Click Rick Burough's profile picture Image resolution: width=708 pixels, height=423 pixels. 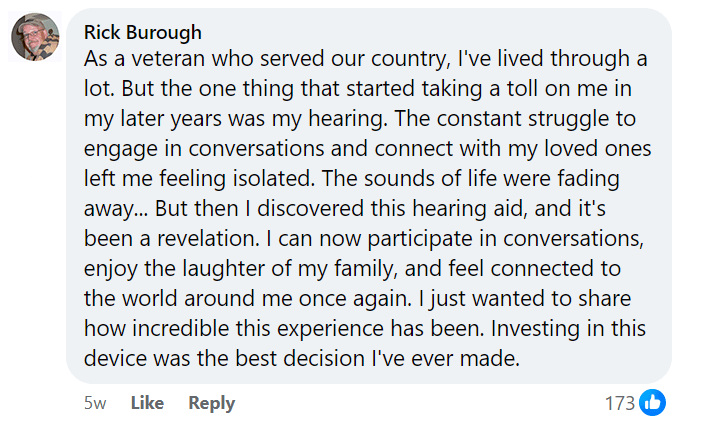point(33,38)
